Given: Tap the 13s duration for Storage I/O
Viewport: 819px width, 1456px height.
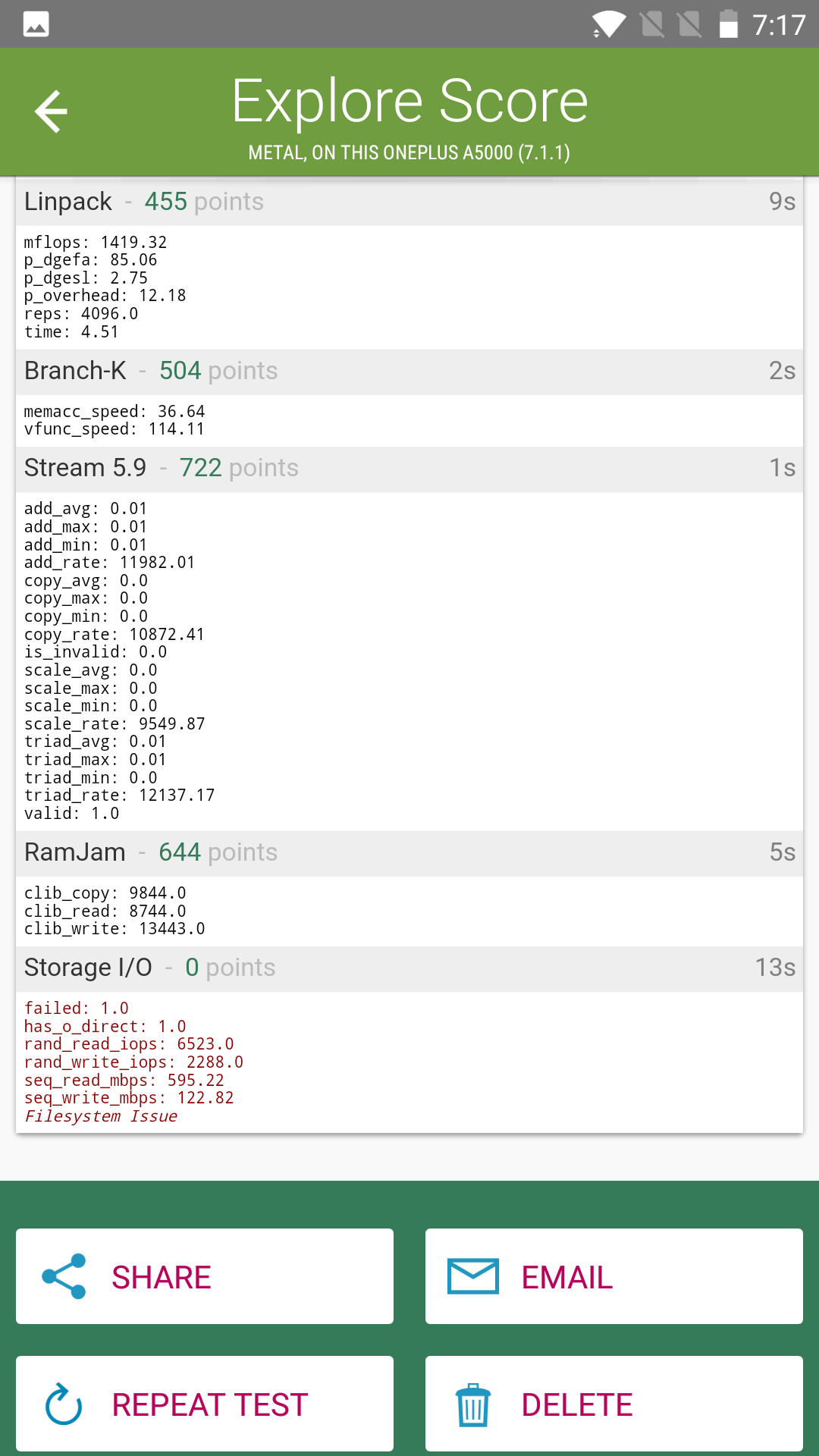Looking at the screenshot, I should click(775, 968).
